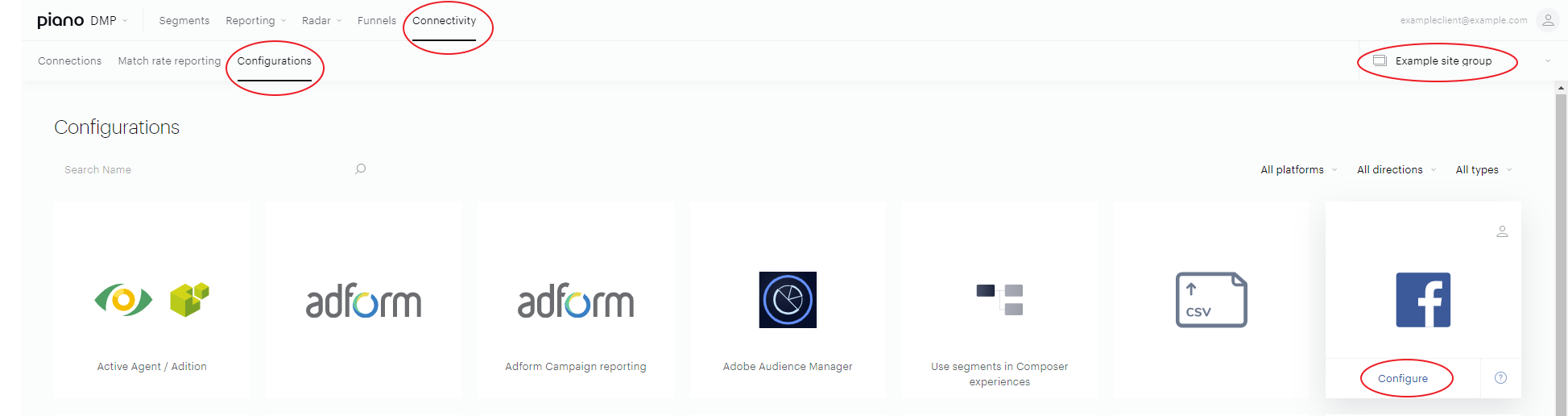Select the Active Agent / Adition logo
The width and height of the screenshot is (1568, 416).
[151, 300]
